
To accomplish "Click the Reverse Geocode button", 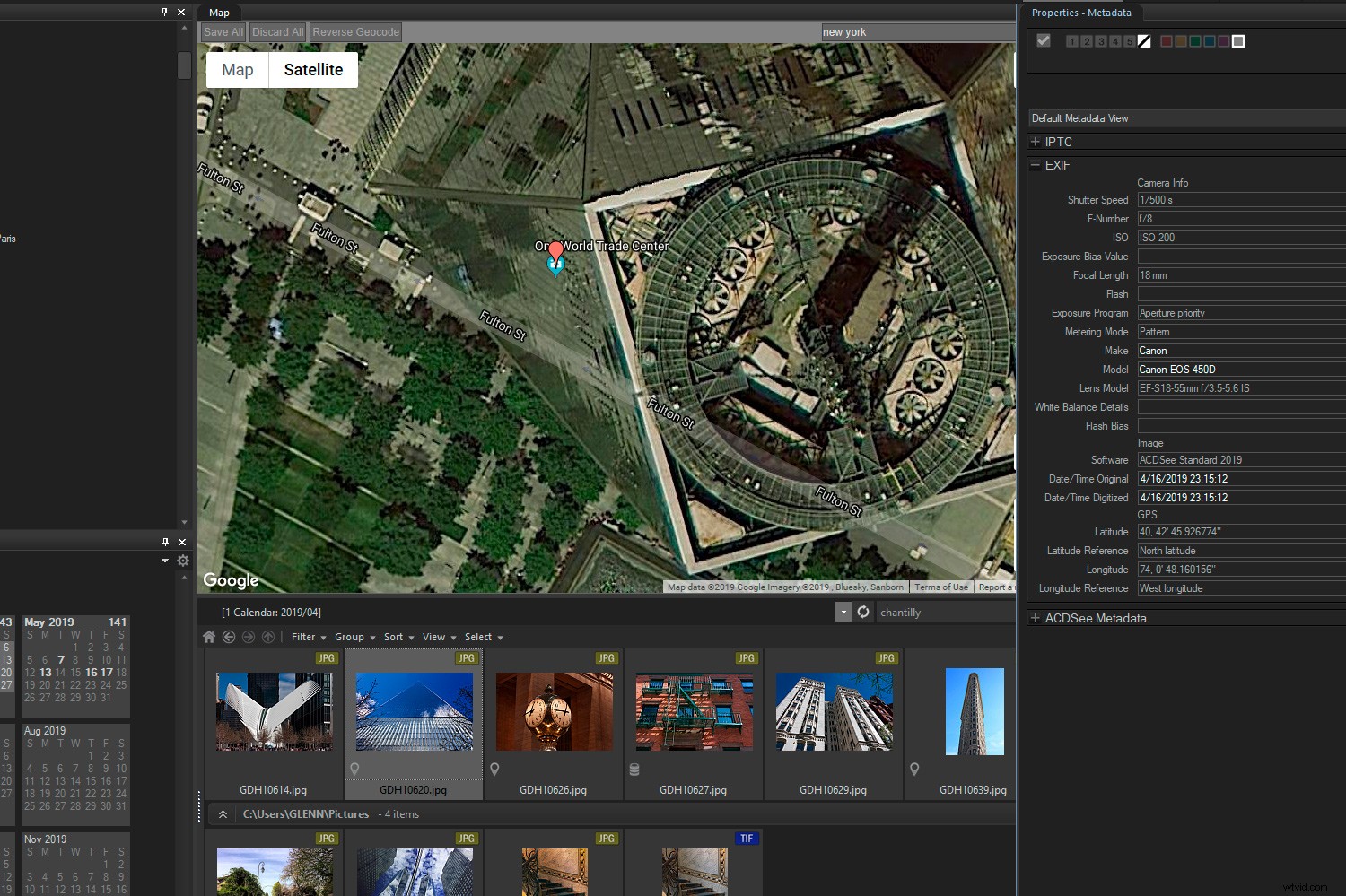I will (x=355, y=32).
